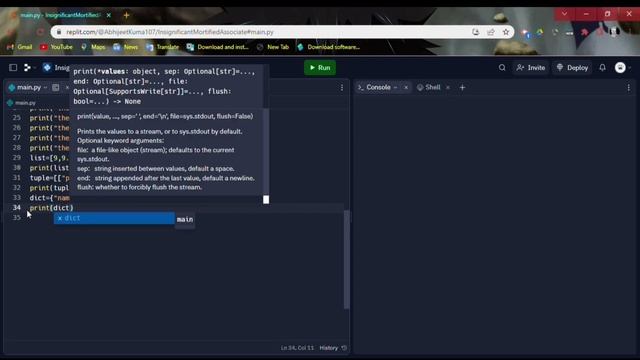640x360 pixels.
Task: Open the News bookmark
Action: 126,47
